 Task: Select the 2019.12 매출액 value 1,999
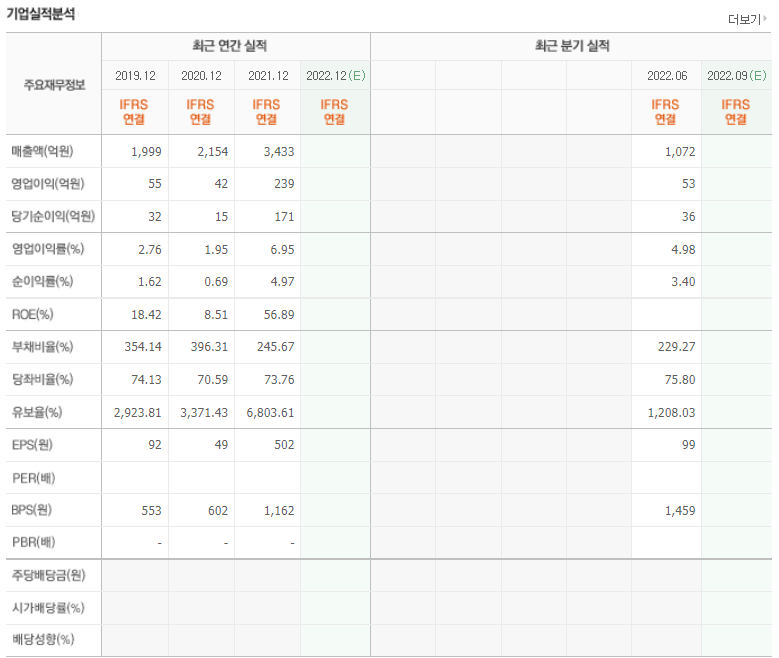pos(146,152)
